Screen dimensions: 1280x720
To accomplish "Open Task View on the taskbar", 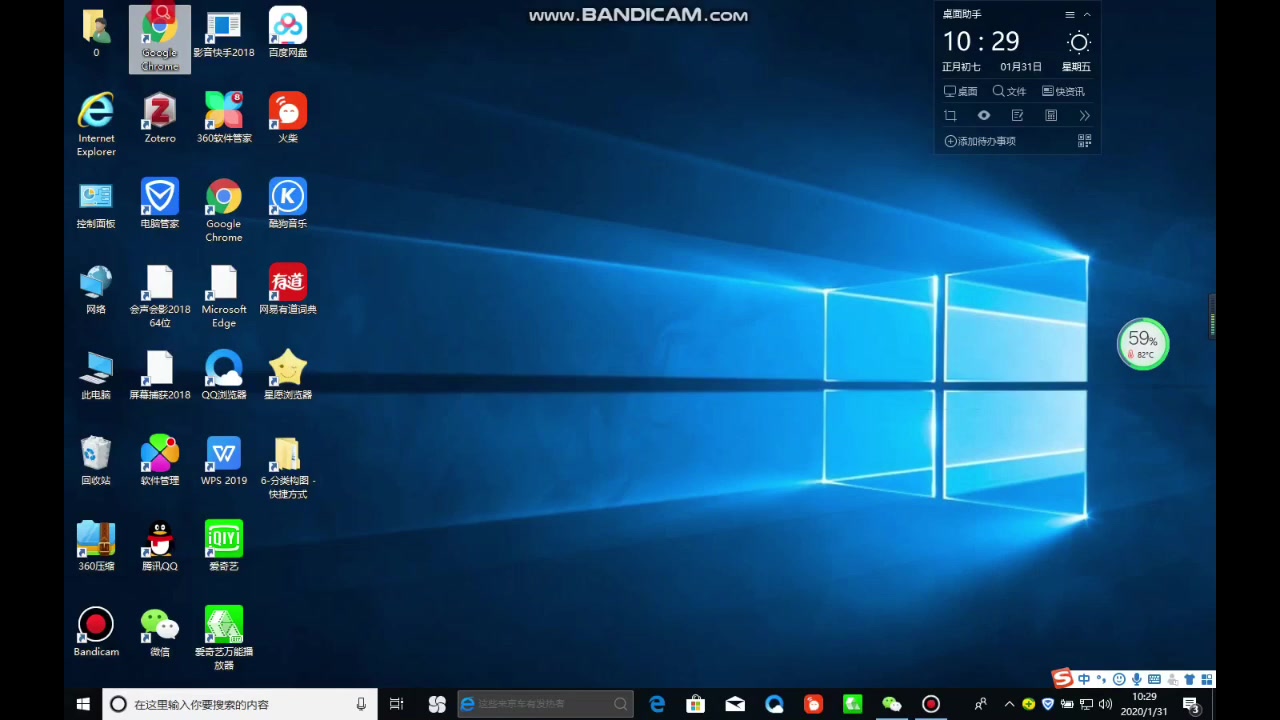I will (396, 704).
